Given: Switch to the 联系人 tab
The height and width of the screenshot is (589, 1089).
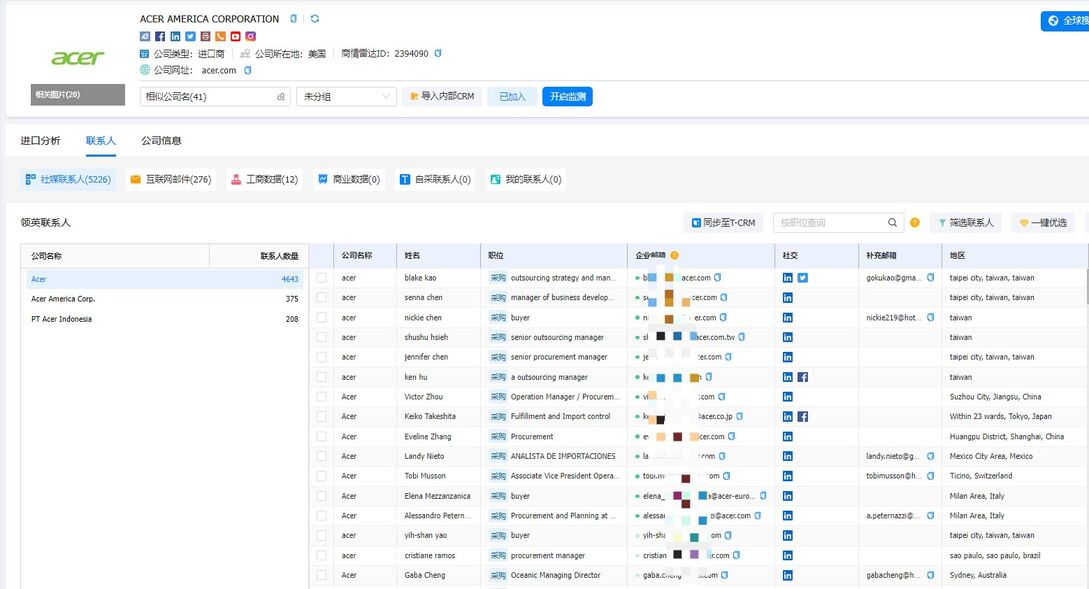Looking at the screenshot, I should click(x=101, y=140).
